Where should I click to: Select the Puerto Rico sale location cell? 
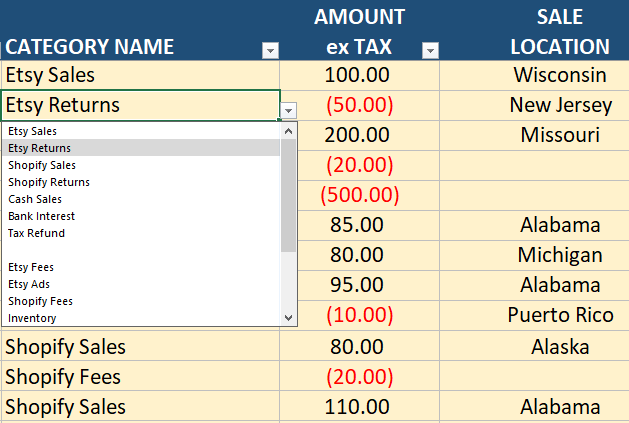pos(534,315)
